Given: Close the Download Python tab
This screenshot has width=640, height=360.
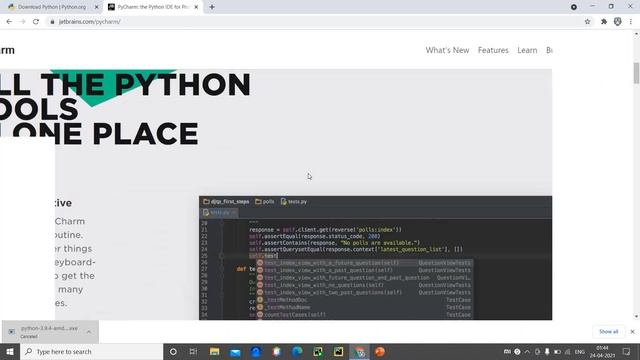Looking at the screenshot, I should coord(97,7).
